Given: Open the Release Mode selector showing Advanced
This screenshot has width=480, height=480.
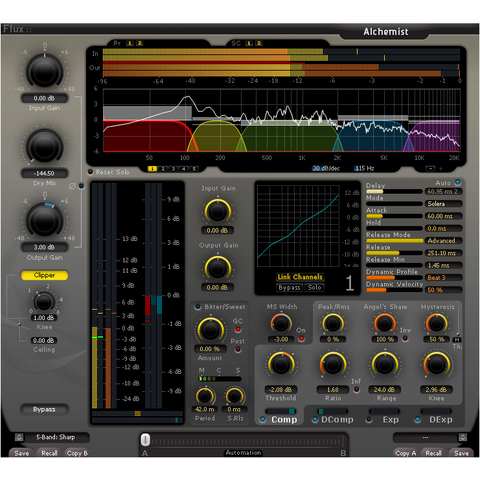Looking at the screenshot, I should click(443, 241).
